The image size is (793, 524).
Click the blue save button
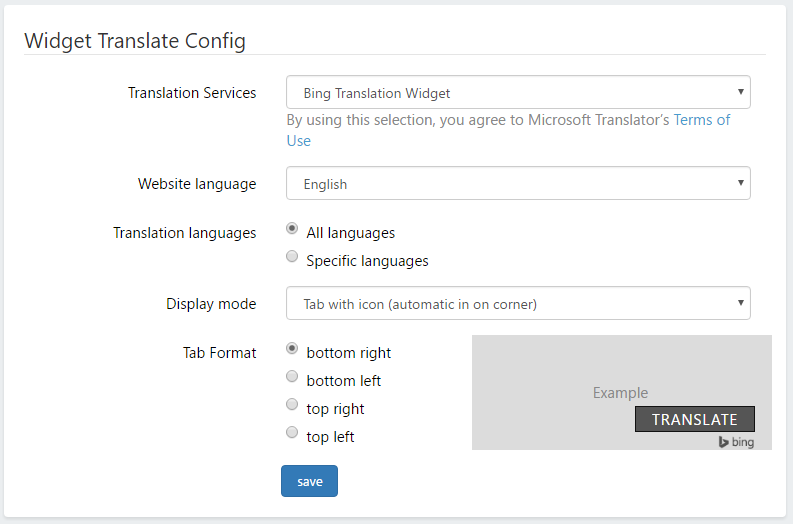point(310,481)
